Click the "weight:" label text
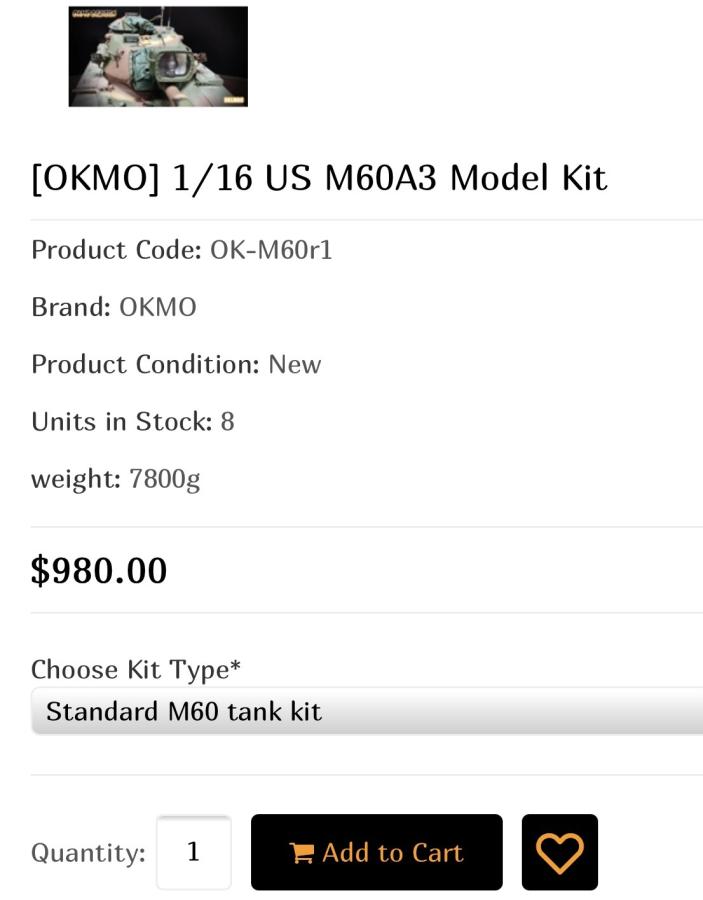This screenshot has height=900, width=703. pyautogui.click(x=76, y=479)
